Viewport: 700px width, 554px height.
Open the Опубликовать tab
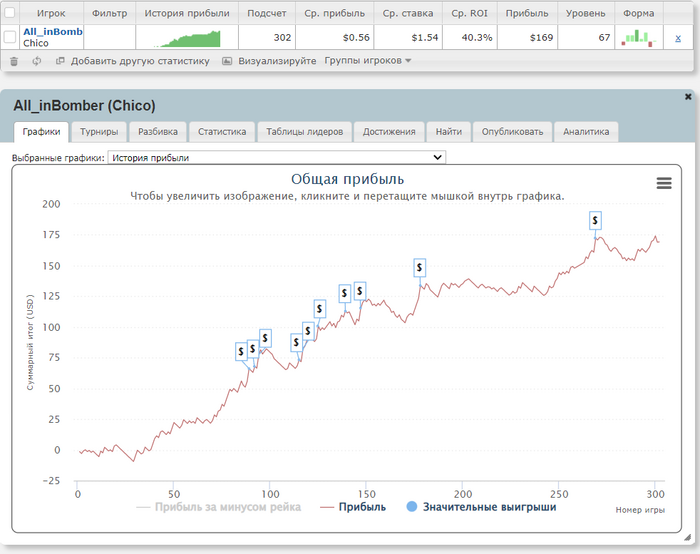click(x=512, y=132)
